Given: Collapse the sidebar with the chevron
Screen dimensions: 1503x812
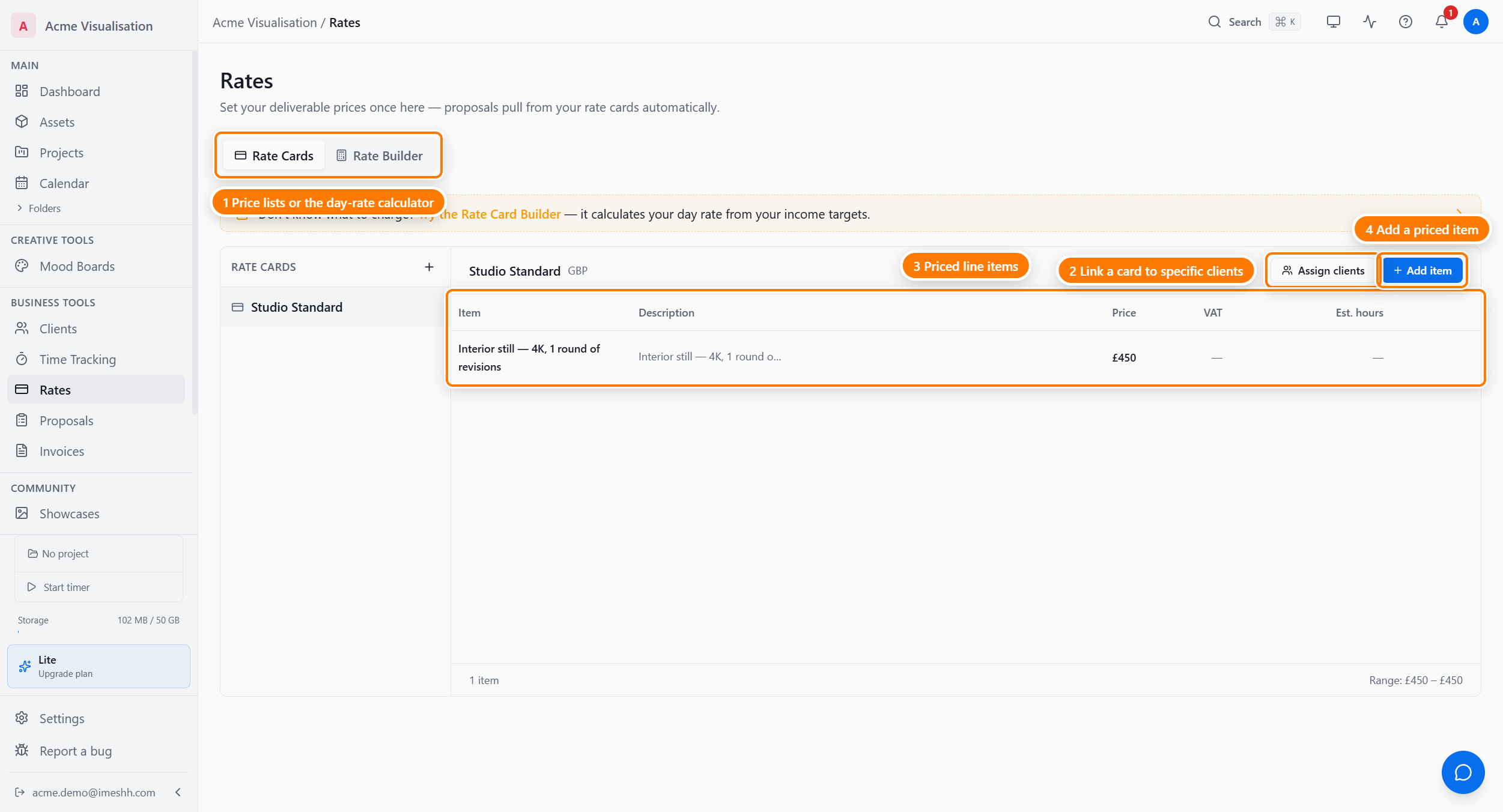Looking at the screenshot, I should click(x=178, y=792).
